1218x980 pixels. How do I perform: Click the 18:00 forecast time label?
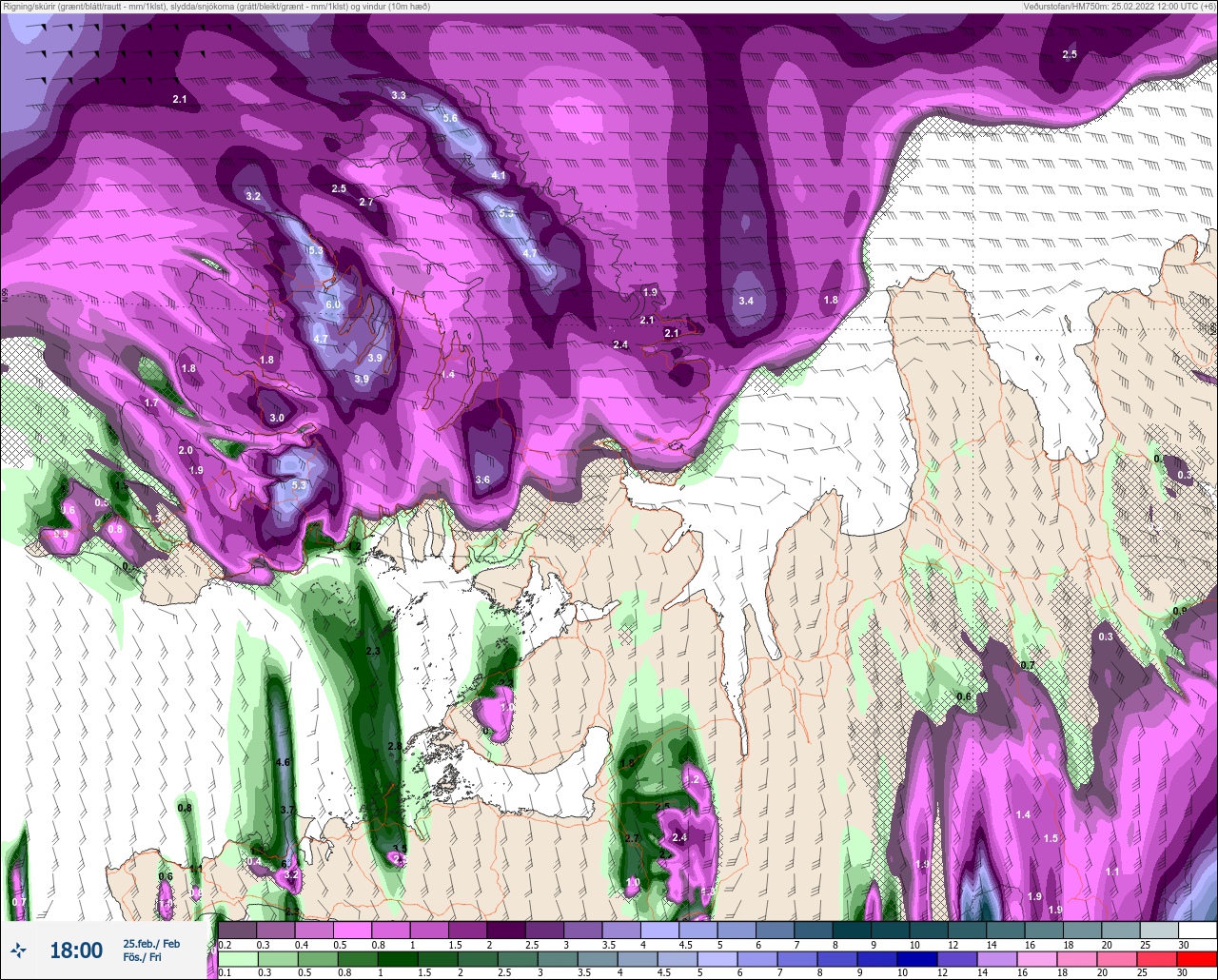click(76, 951)
